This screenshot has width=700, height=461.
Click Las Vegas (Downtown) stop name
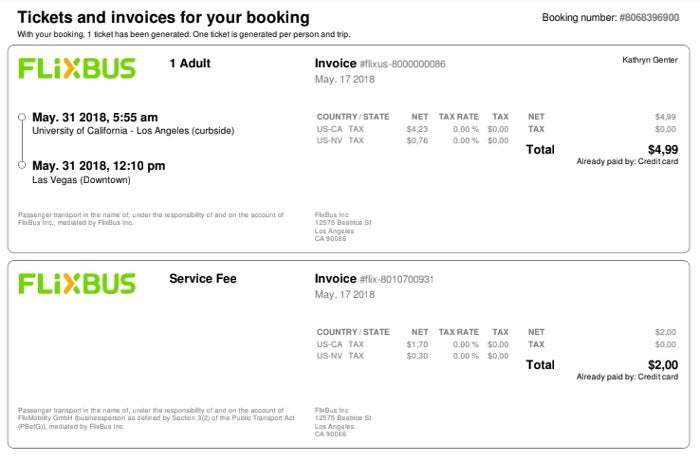click(x=81, y=180)
